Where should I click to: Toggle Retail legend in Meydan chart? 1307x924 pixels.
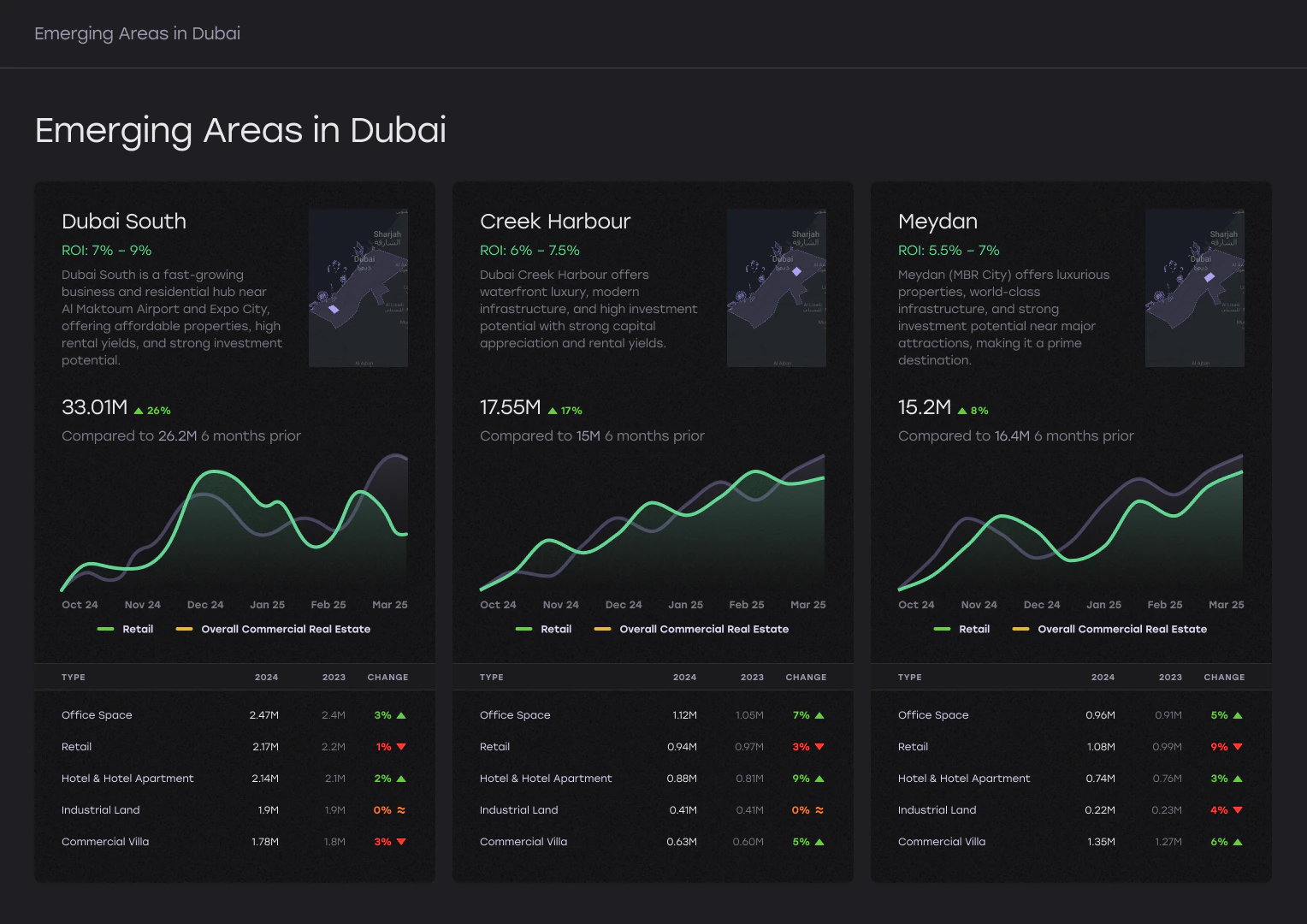962,629
